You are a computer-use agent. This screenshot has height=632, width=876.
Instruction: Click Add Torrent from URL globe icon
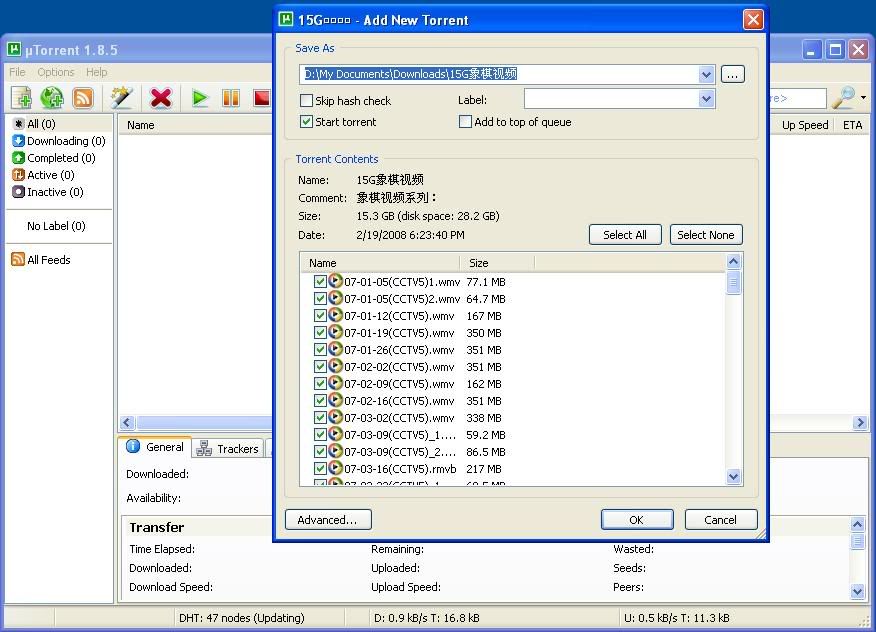coord(52,98)
